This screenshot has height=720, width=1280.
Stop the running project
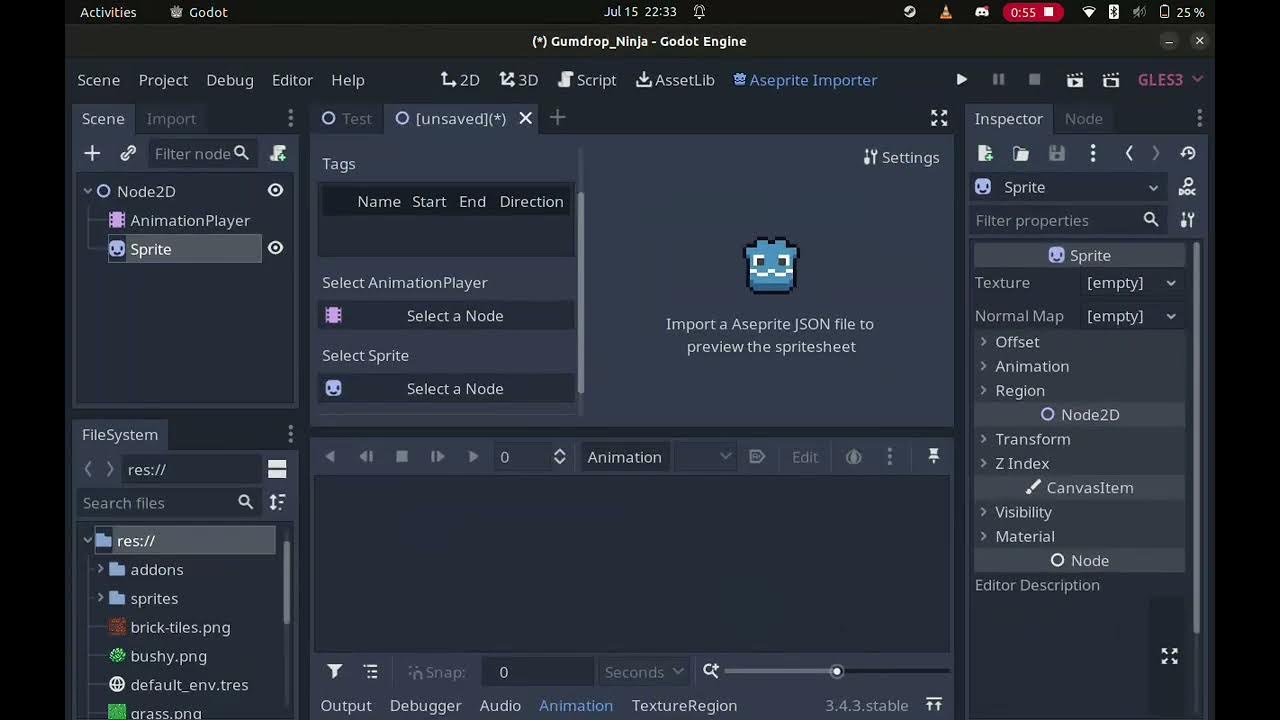[1035, 80]
